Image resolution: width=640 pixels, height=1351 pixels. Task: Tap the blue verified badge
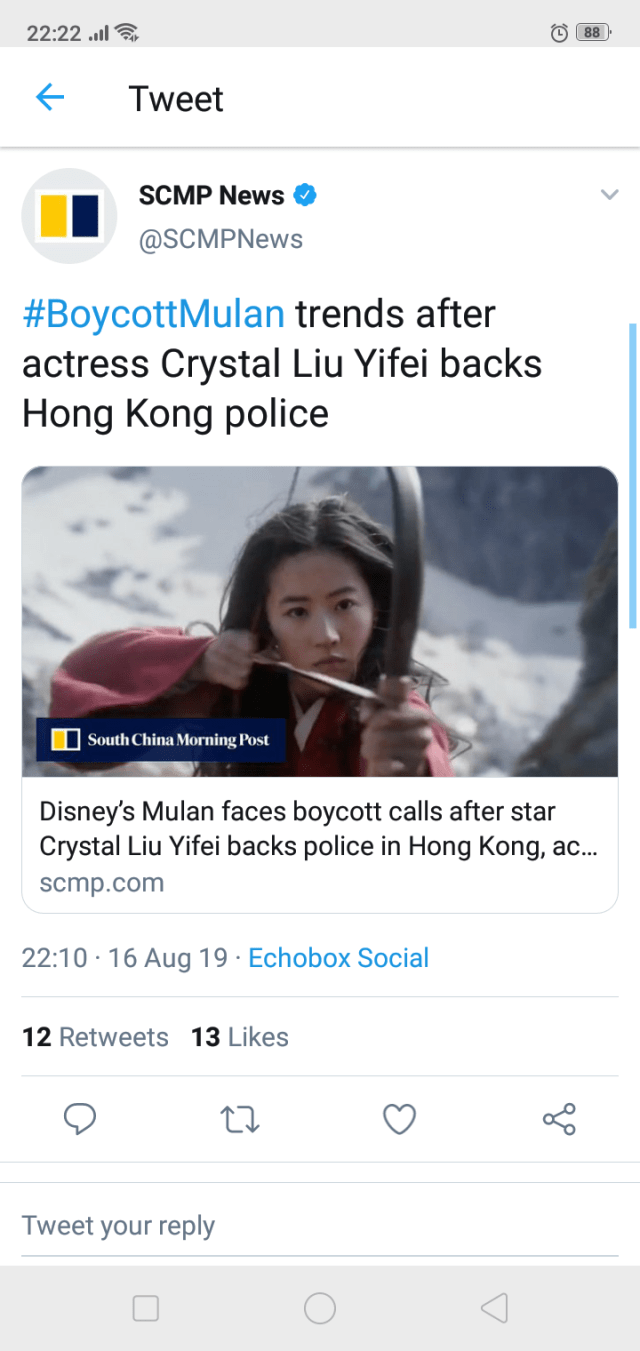pos(305,195)
